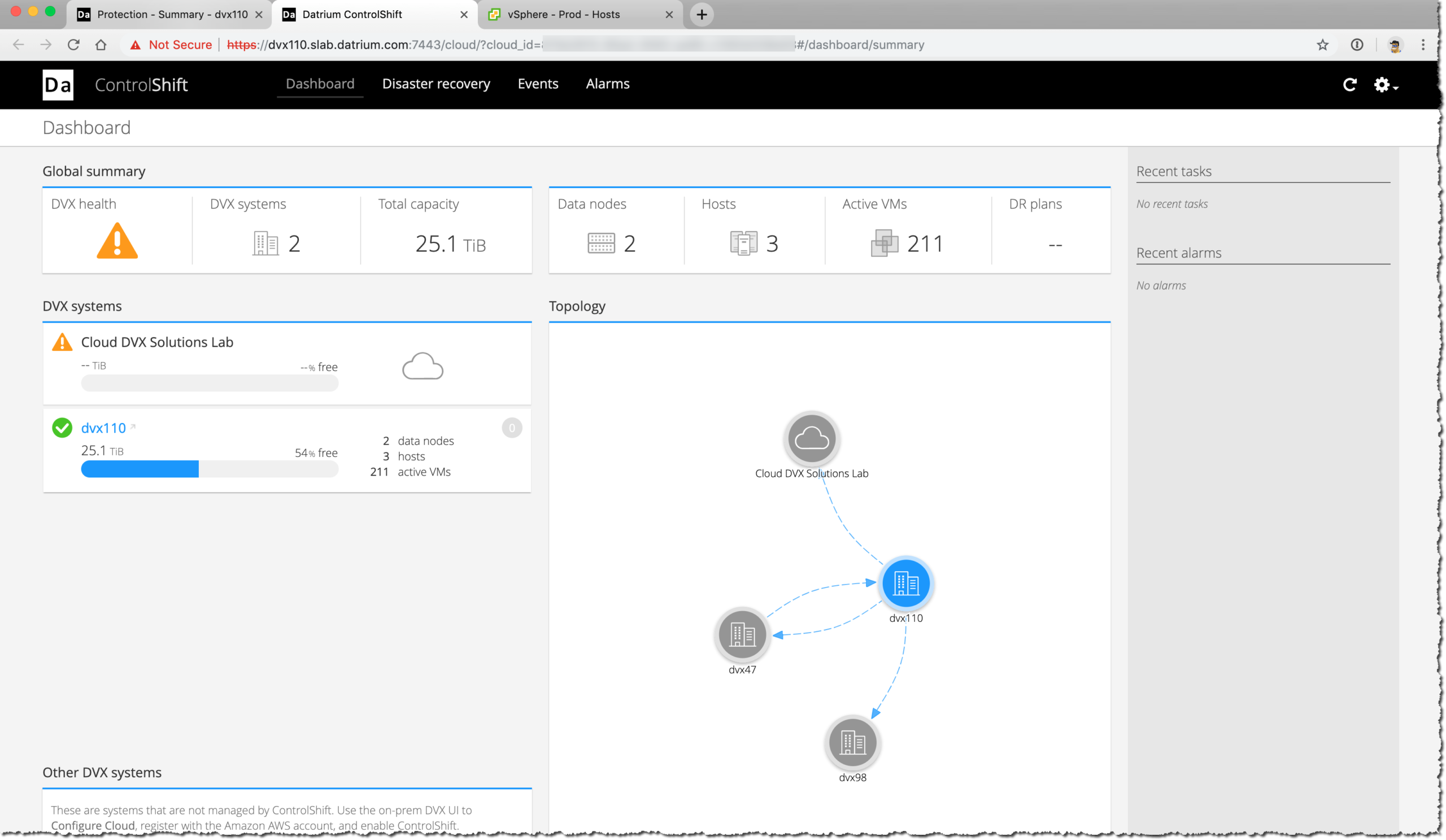Click the Datrium Da logo
This screenshot has height=840, width=1446.
58,85
